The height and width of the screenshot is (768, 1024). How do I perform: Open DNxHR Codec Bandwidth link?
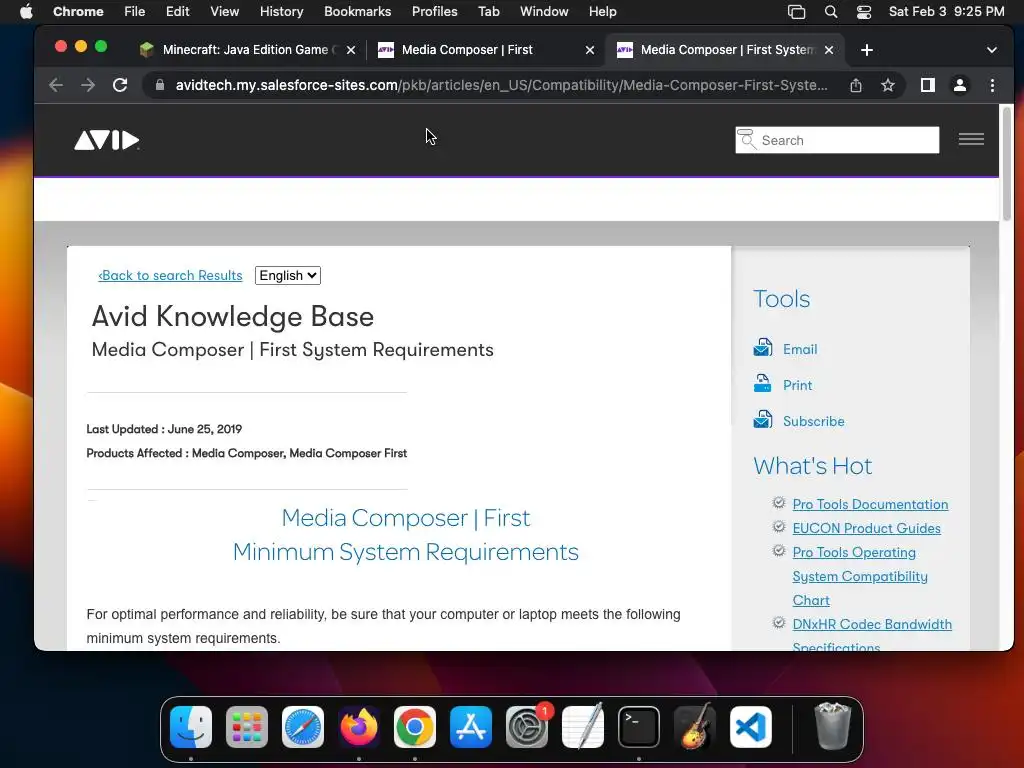coord(872,624)
